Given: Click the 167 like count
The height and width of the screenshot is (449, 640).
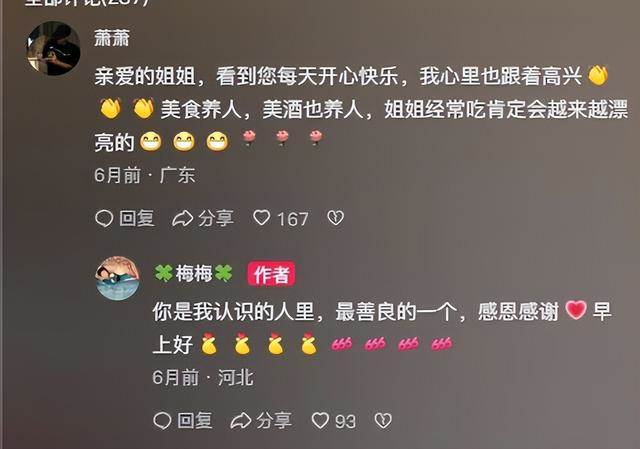Looking at the screenshot, I should click(x=293, y=219).
